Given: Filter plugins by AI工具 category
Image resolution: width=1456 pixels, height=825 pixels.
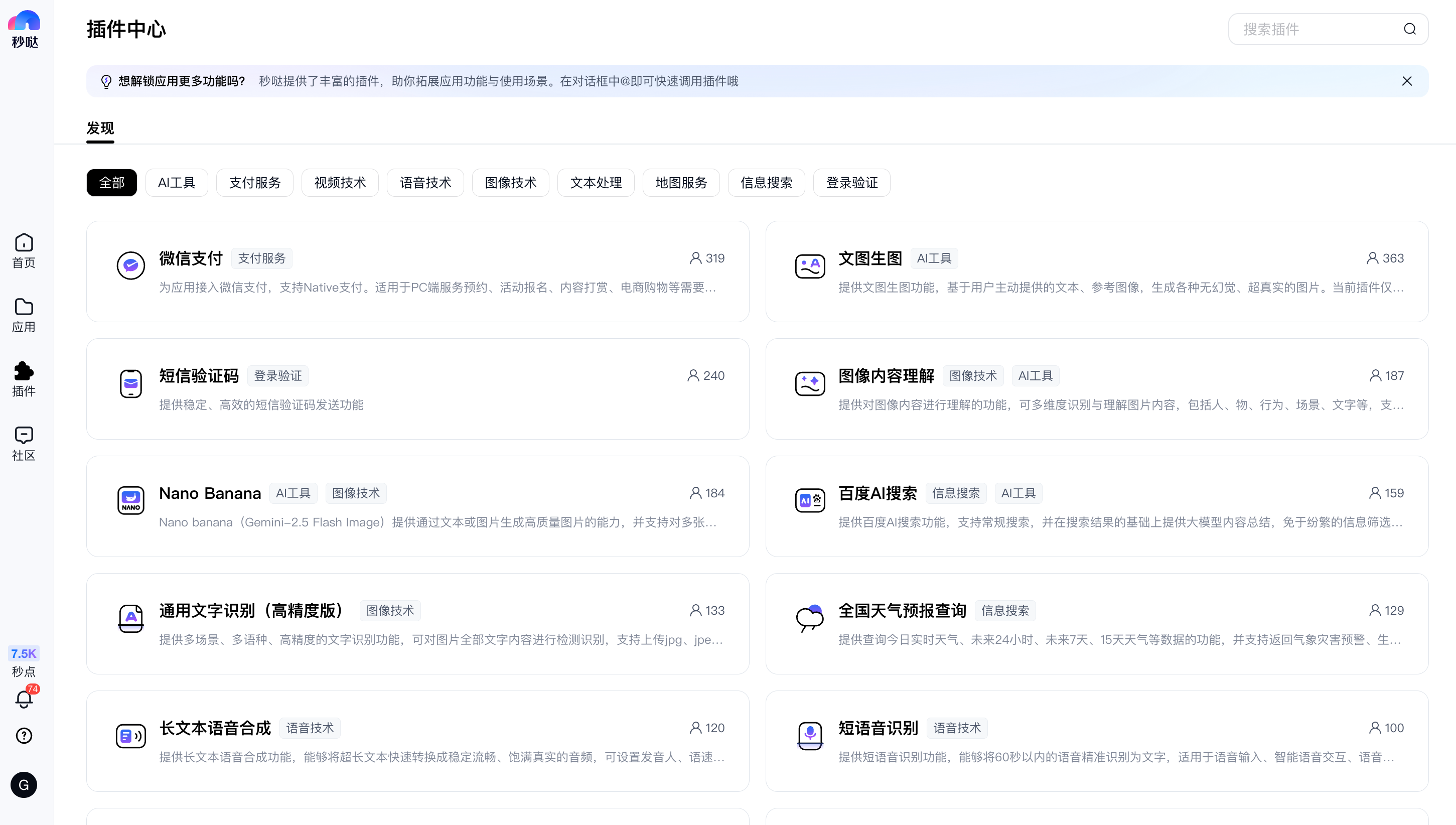Looking at the screenshot, I should point(177,183).
